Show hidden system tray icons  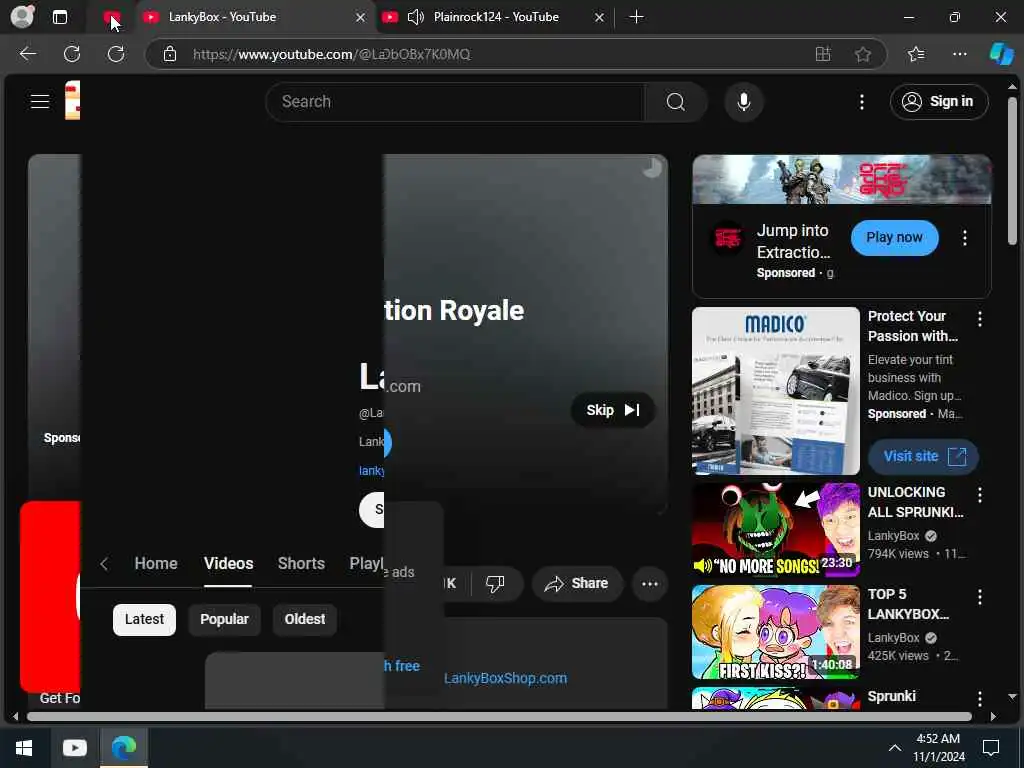(x=895, y=748)
